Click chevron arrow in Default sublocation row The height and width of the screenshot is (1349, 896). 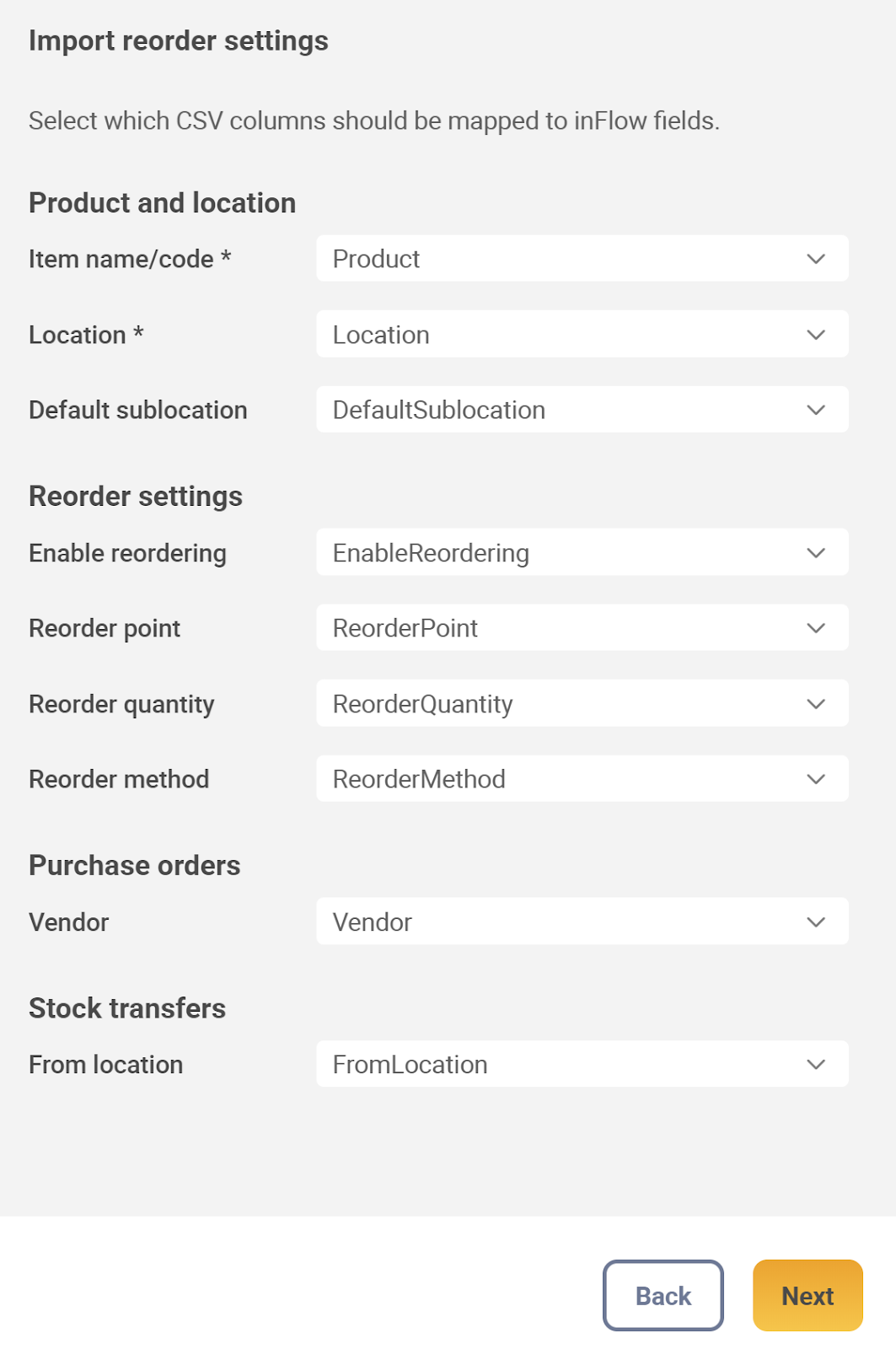coord(815,410)
